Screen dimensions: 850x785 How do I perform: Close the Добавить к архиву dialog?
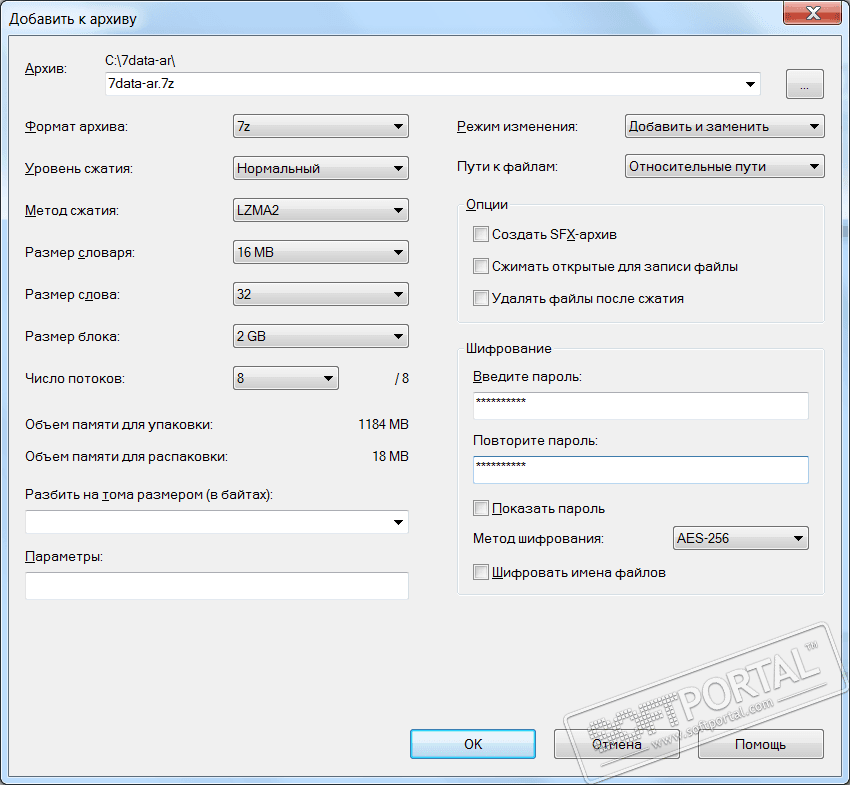click(813, 13)
